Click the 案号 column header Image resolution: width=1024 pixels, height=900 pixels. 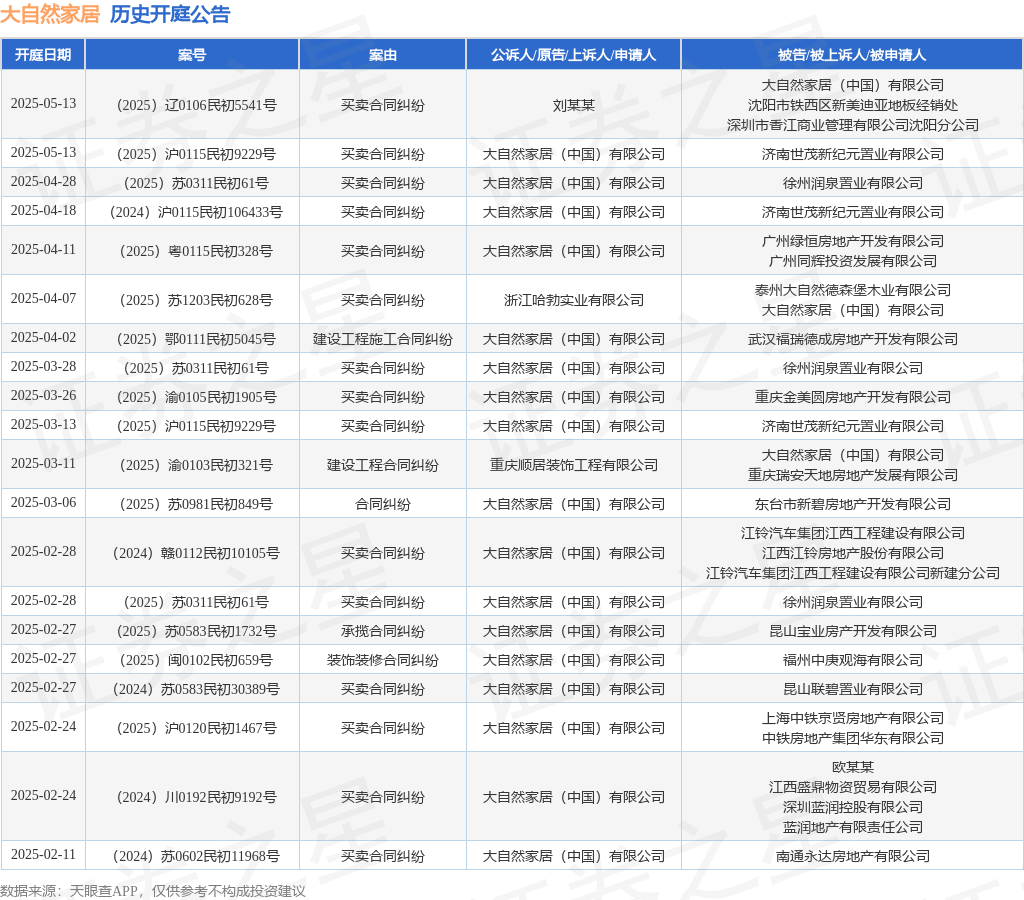tap(192, 55)
